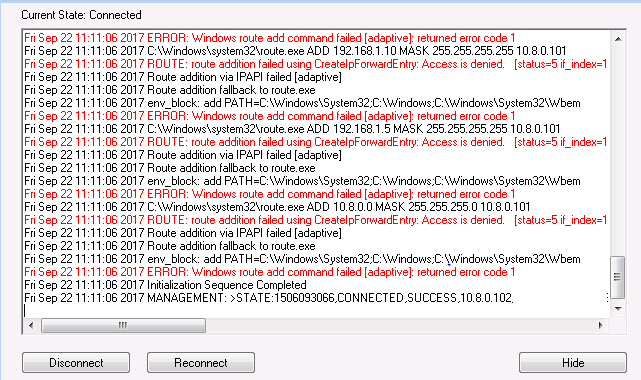Click the first red ERROR log line
This screenshot has height=380, width=641.
(x=269, y=38)
